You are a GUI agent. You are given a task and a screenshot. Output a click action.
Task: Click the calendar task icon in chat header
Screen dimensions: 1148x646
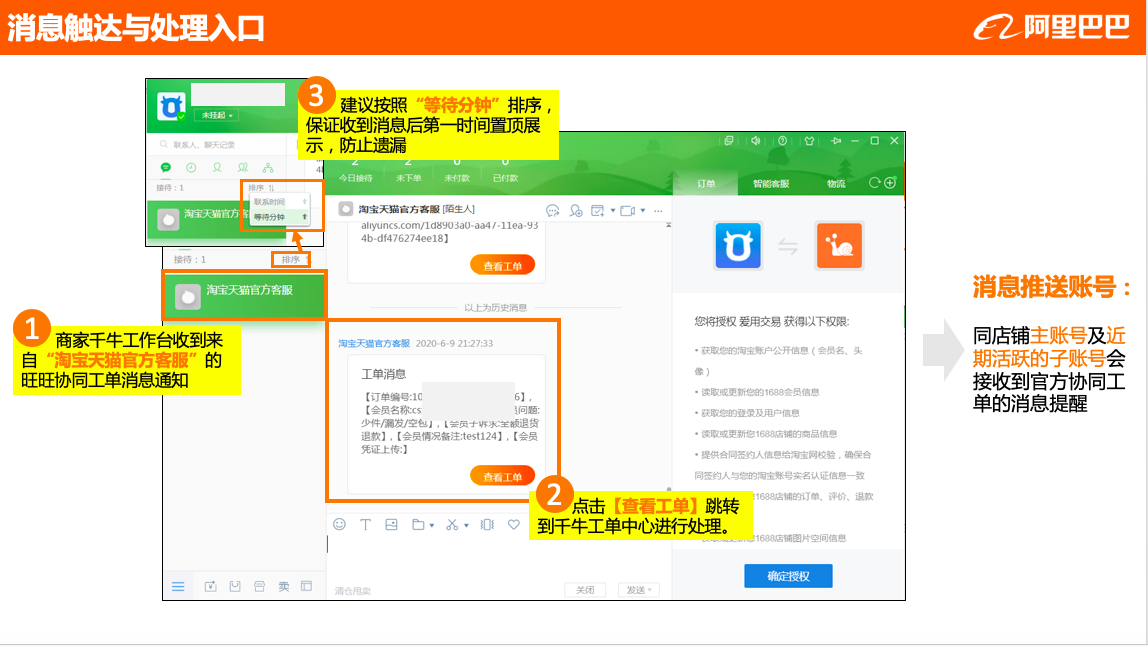pyautogui.click(x=597, y=211)
